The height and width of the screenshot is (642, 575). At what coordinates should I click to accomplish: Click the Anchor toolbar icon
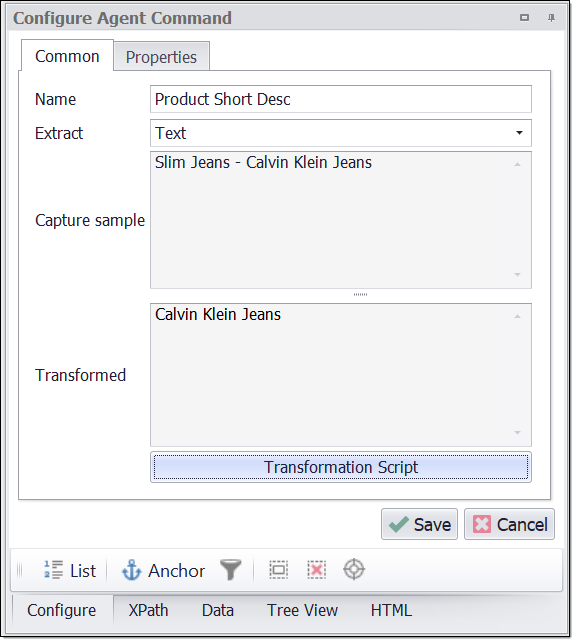(x=131, y=570)
